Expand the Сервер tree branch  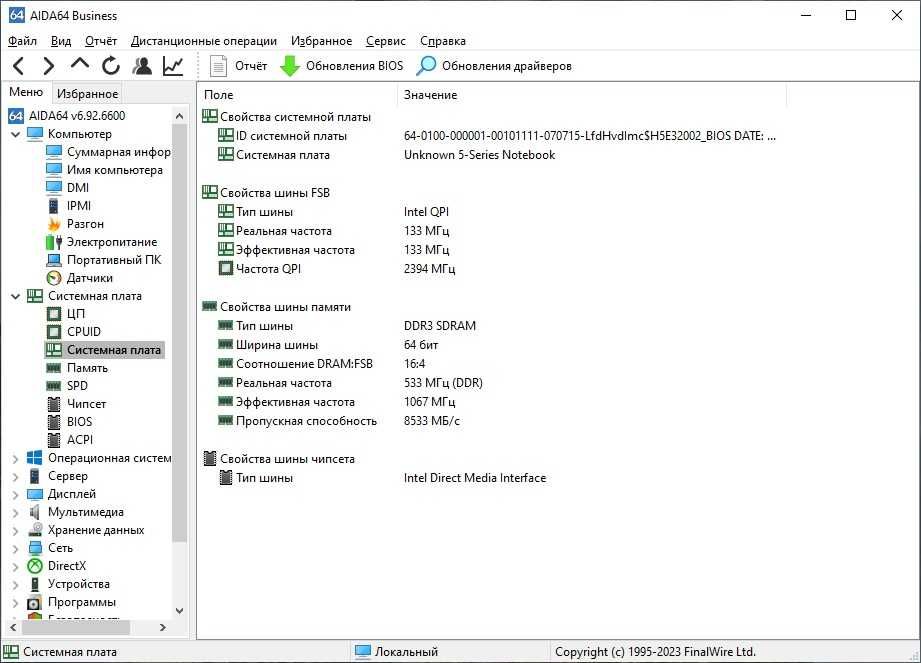[x=16, y=476]
